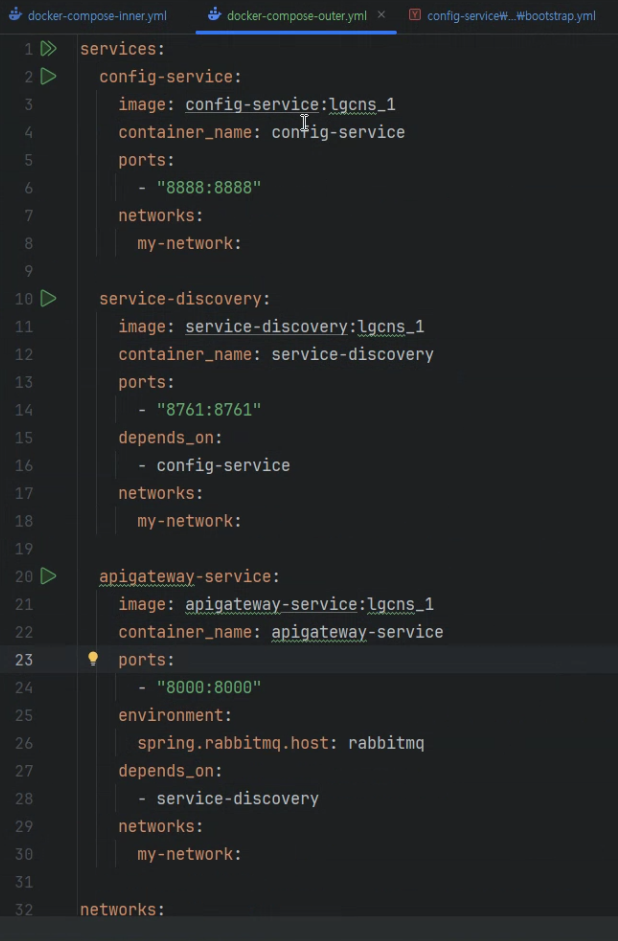Select the port string "8761:8761"

209,410
